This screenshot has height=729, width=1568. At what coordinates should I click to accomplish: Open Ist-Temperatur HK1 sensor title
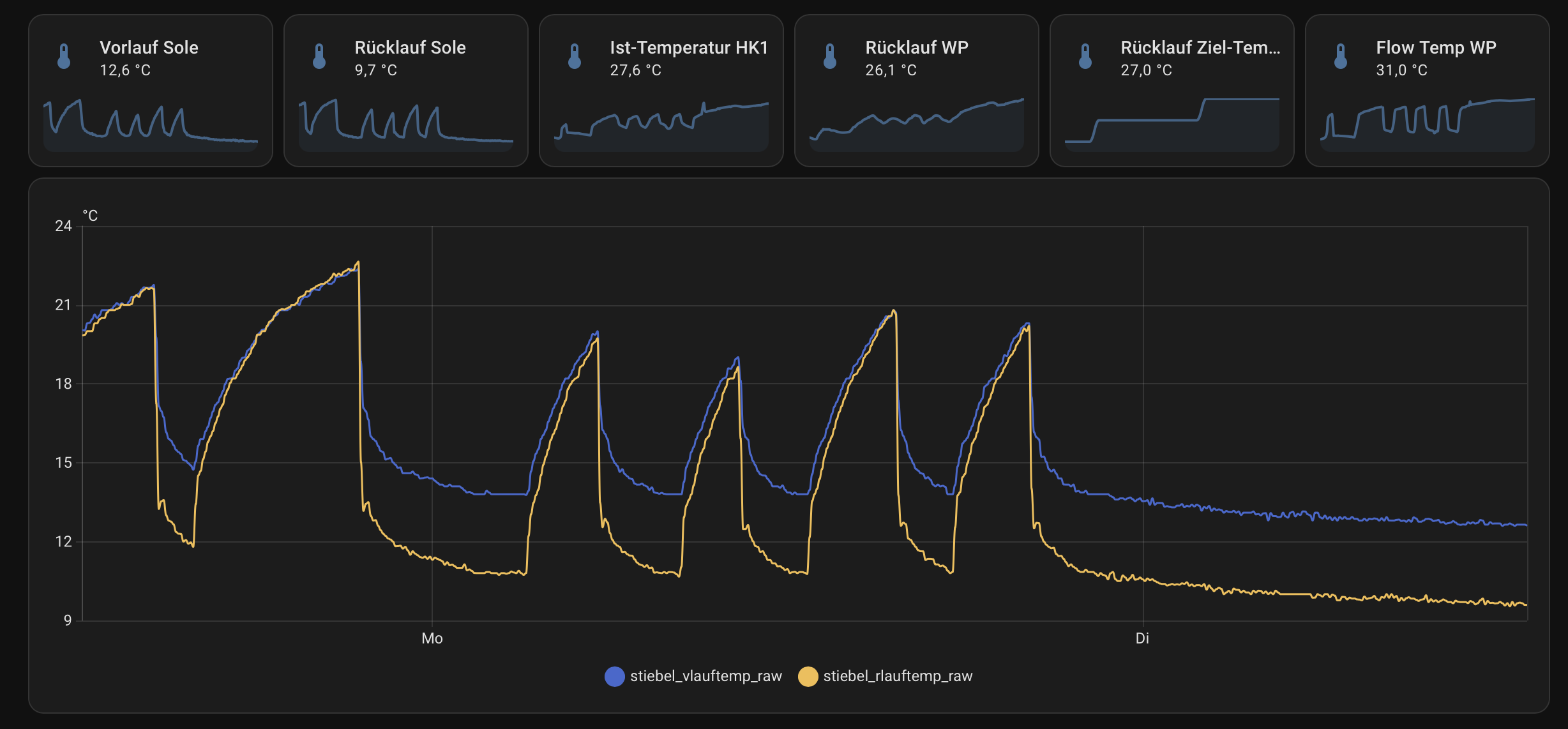[688, 47]
